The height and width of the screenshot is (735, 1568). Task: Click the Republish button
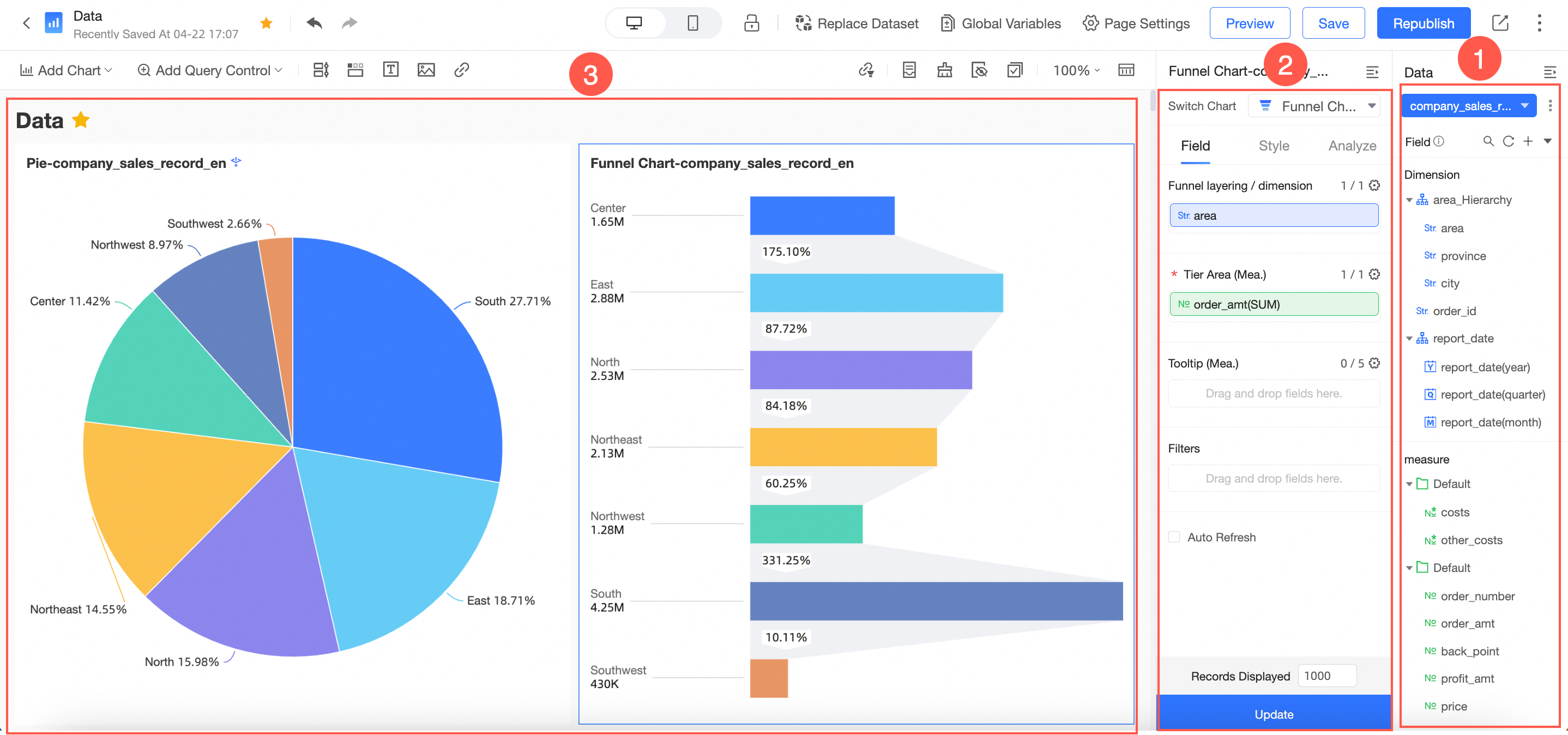(x=1423, y=23)
